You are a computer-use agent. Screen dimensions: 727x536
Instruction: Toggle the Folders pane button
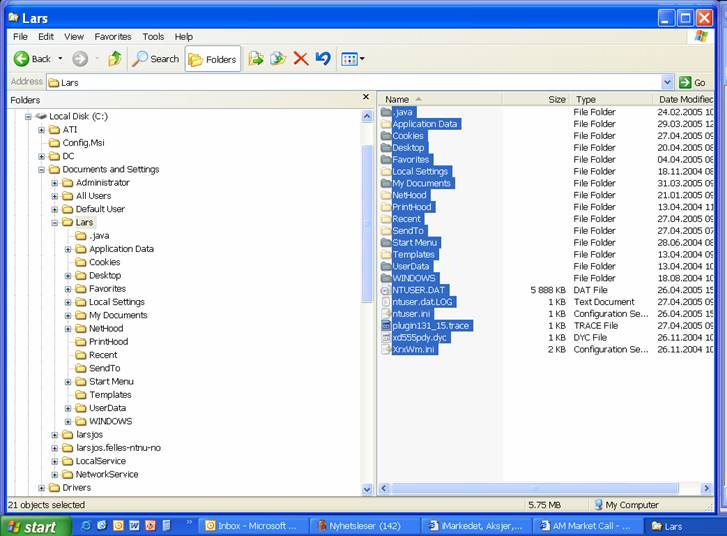pos(212,59)
